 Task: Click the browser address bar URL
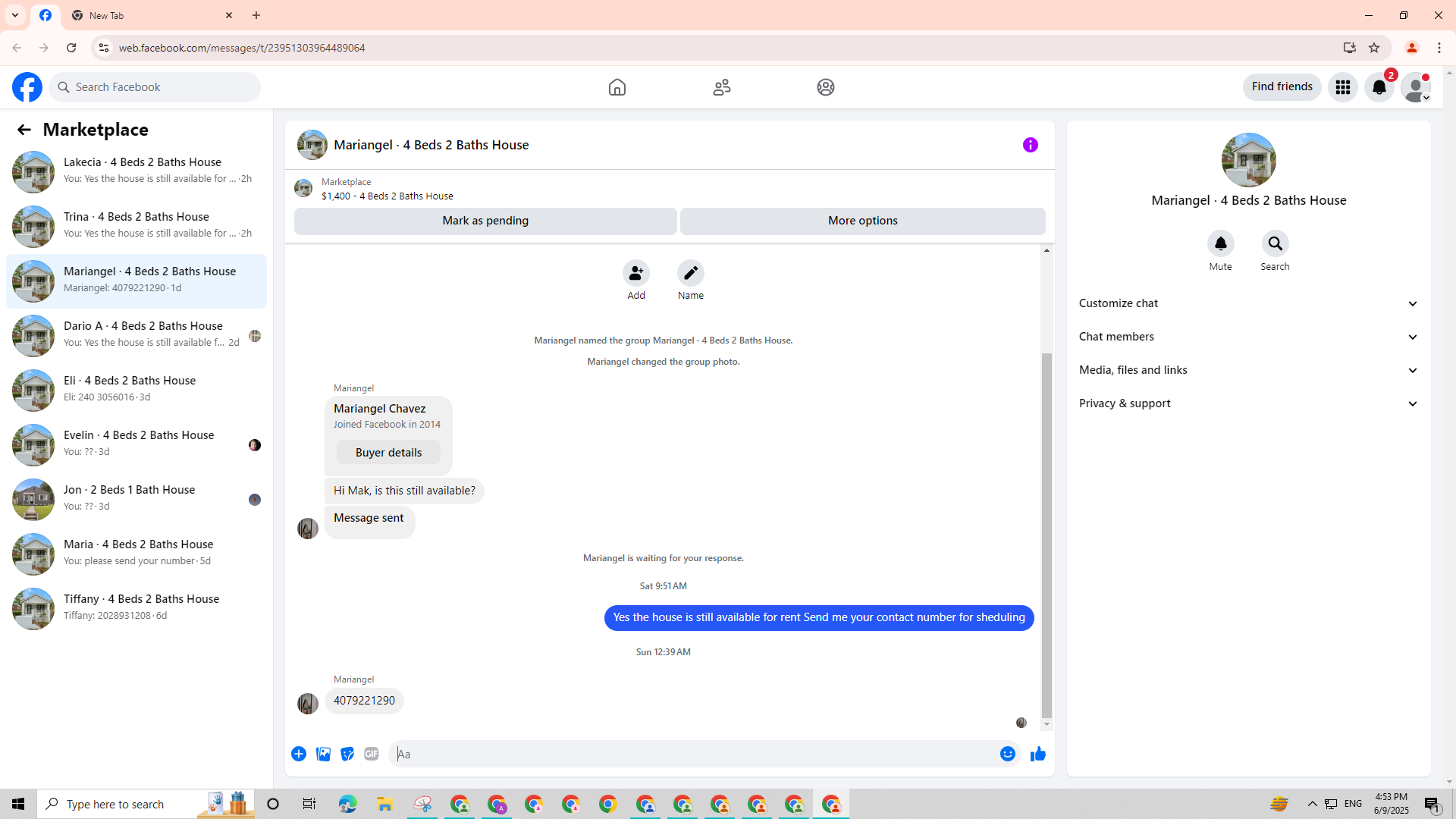242,48
